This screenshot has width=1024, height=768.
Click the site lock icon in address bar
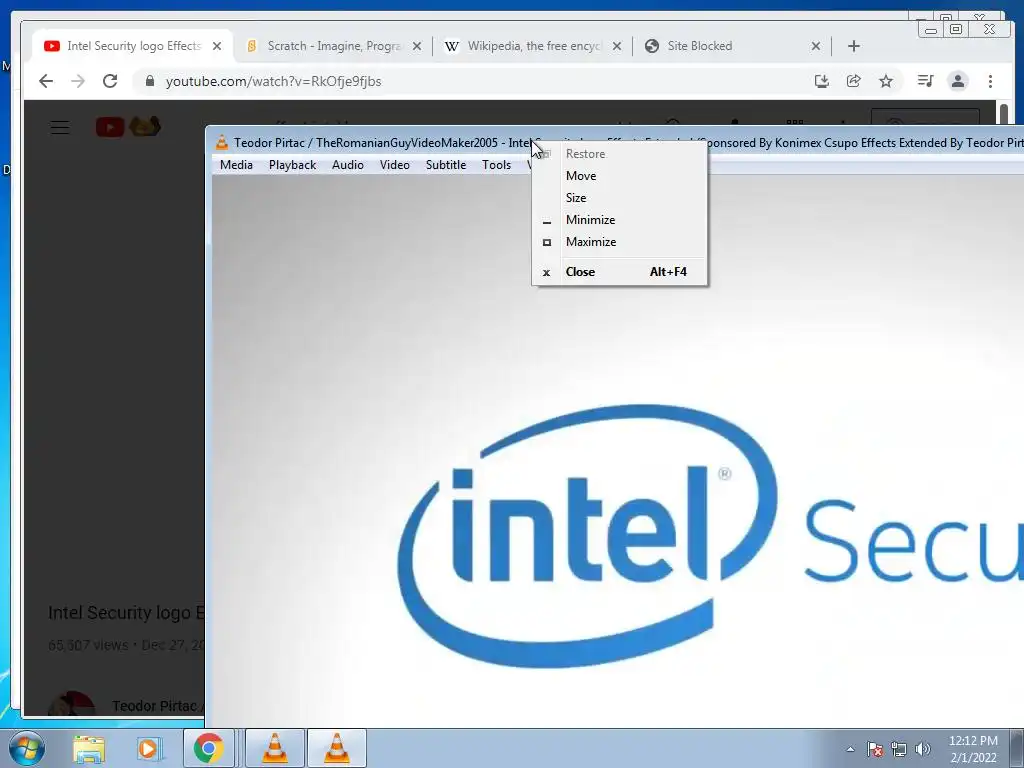coord(150,81)
